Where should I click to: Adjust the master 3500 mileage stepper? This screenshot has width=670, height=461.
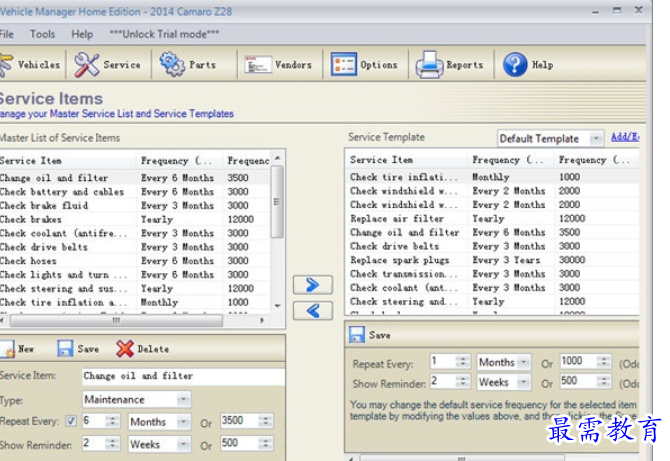click(x=265, y=421)
